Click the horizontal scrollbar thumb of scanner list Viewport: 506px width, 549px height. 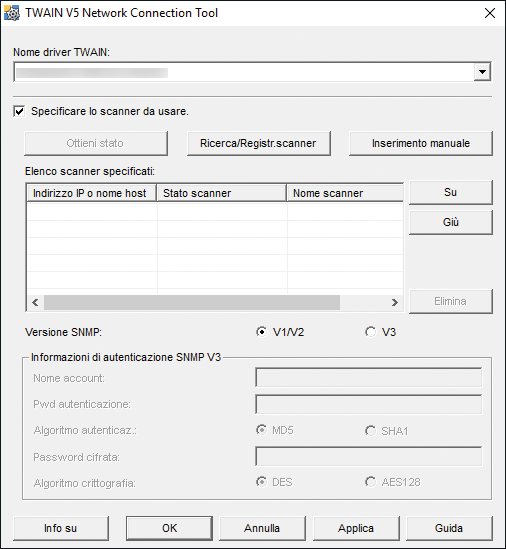point(192,302)
